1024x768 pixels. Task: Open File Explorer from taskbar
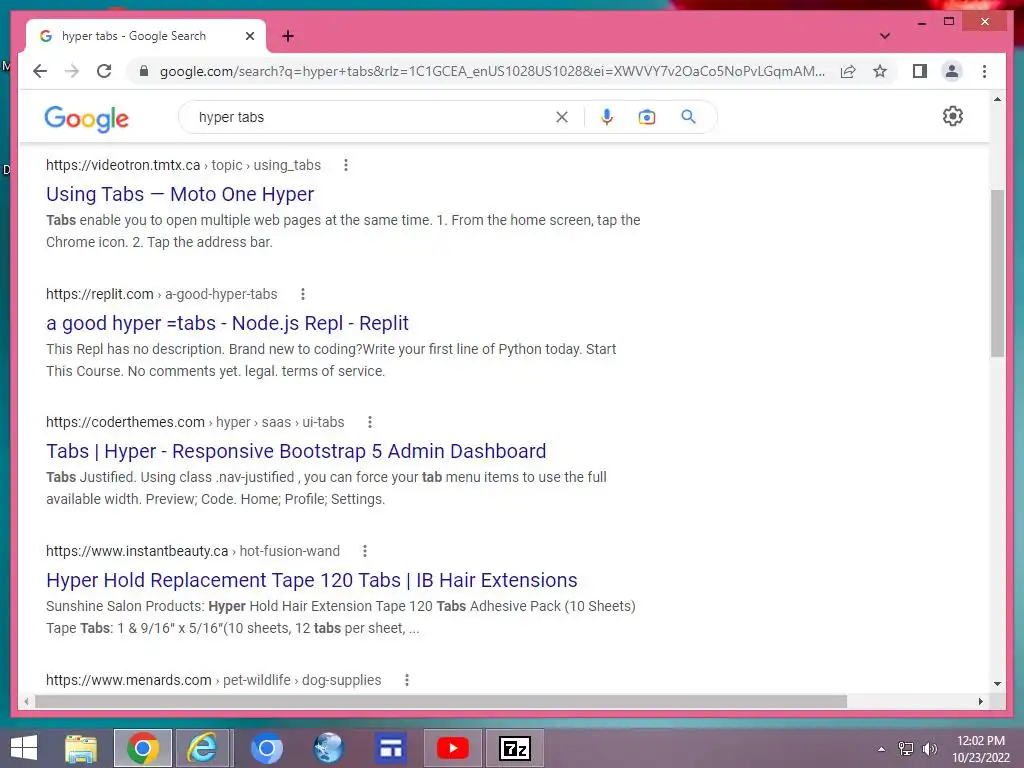pos(81,748)
